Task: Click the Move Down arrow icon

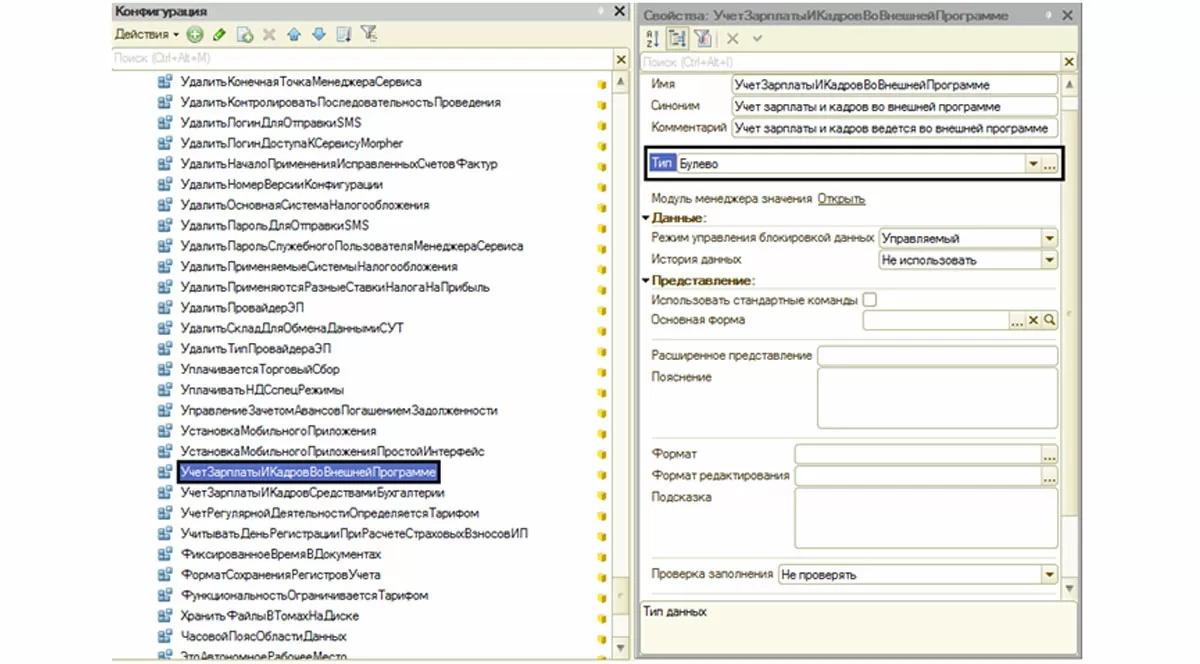Action: pyautogui.click(x=319, y=34)
